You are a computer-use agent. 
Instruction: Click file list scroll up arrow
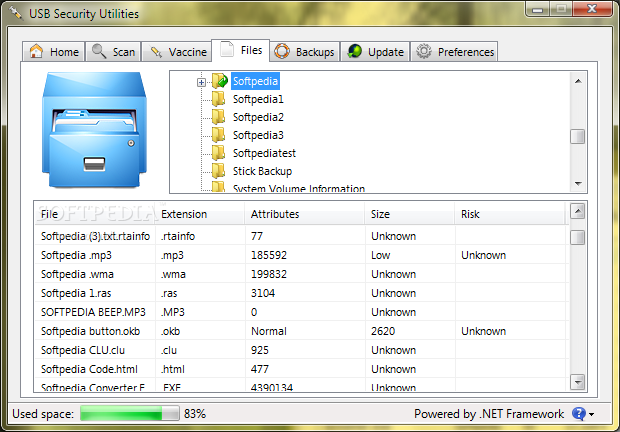click(578, 211)
